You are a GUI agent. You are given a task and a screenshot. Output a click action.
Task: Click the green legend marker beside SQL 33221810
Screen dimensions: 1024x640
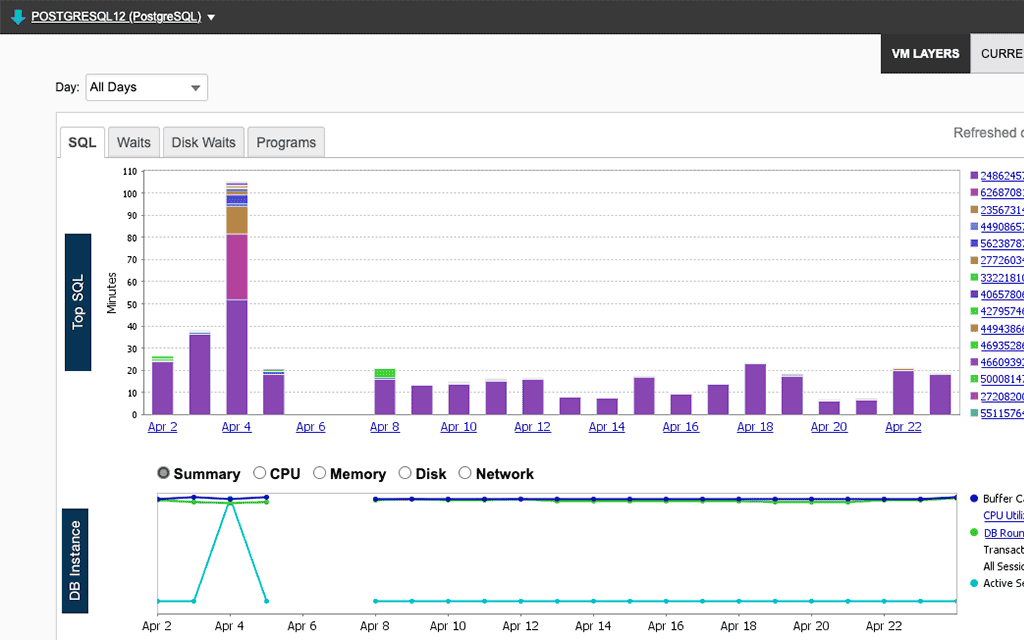[x=973, y=278]
